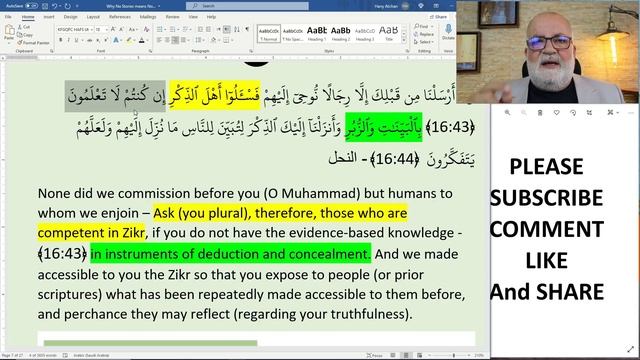Click the zoom-in magnifier in side panel
Image resolution: width=640 pixels, height=360 pixels.
coord(507,113)
